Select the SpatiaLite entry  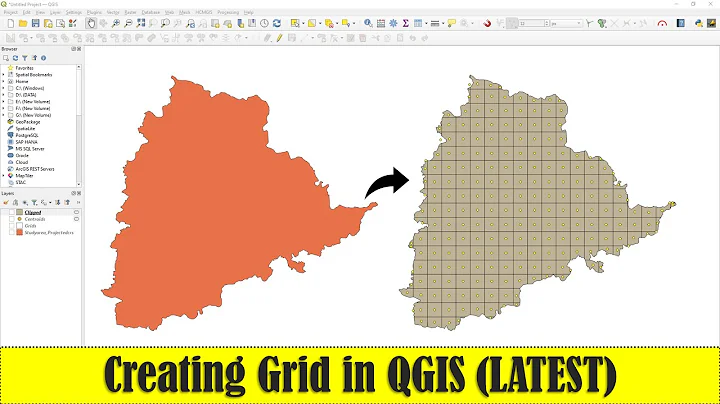tap(25, 129)
